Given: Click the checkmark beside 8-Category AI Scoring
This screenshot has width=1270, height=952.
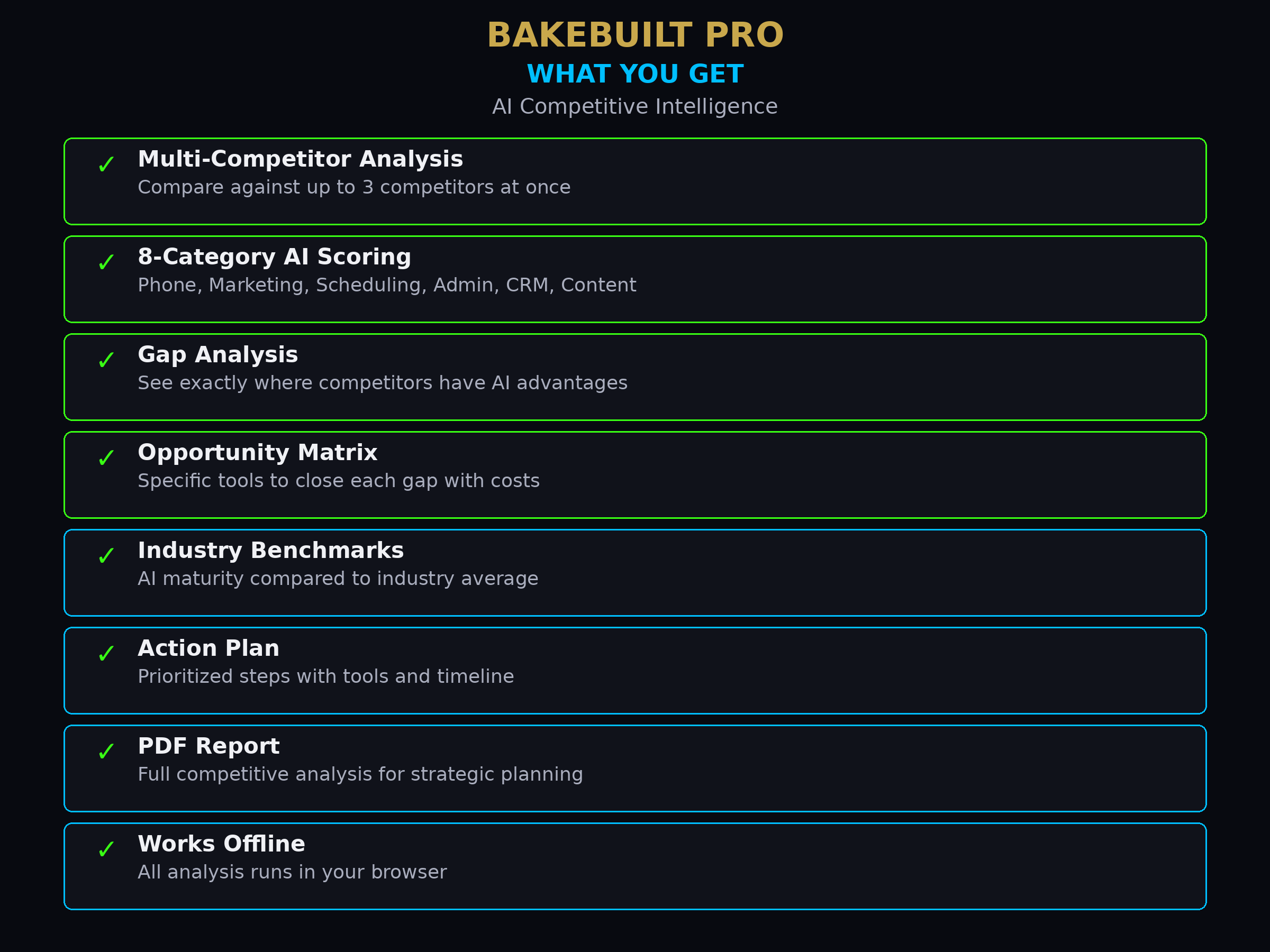Looking at the screenshot, I should click(106, 262).
